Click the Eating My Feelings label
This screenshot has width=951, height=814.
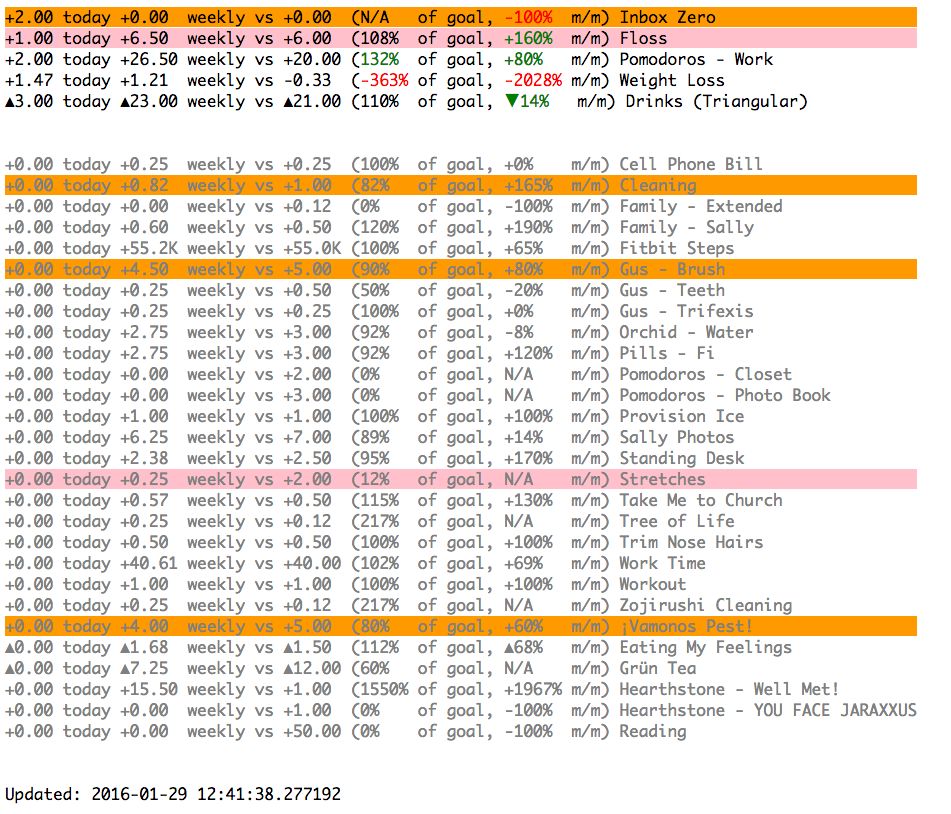[705, 647]
